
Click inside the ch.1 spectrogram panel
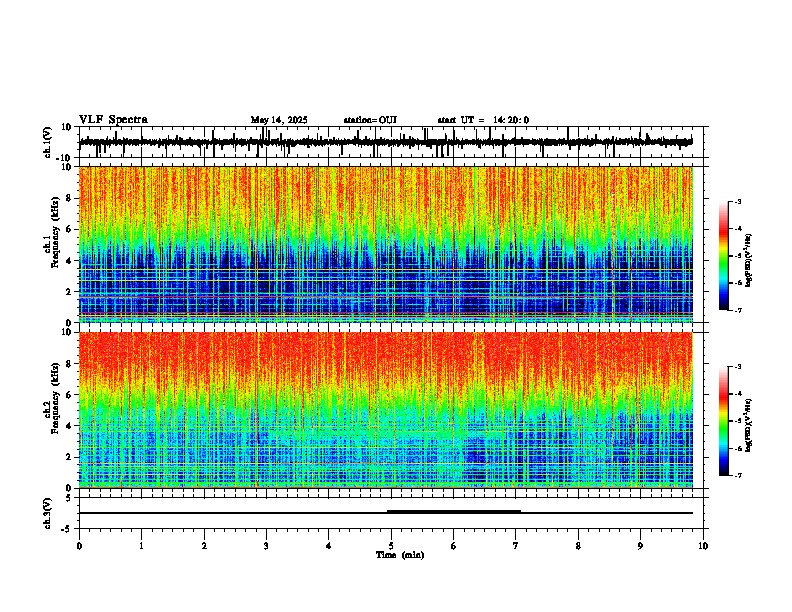pyautogui.click(x=386, y=244)
